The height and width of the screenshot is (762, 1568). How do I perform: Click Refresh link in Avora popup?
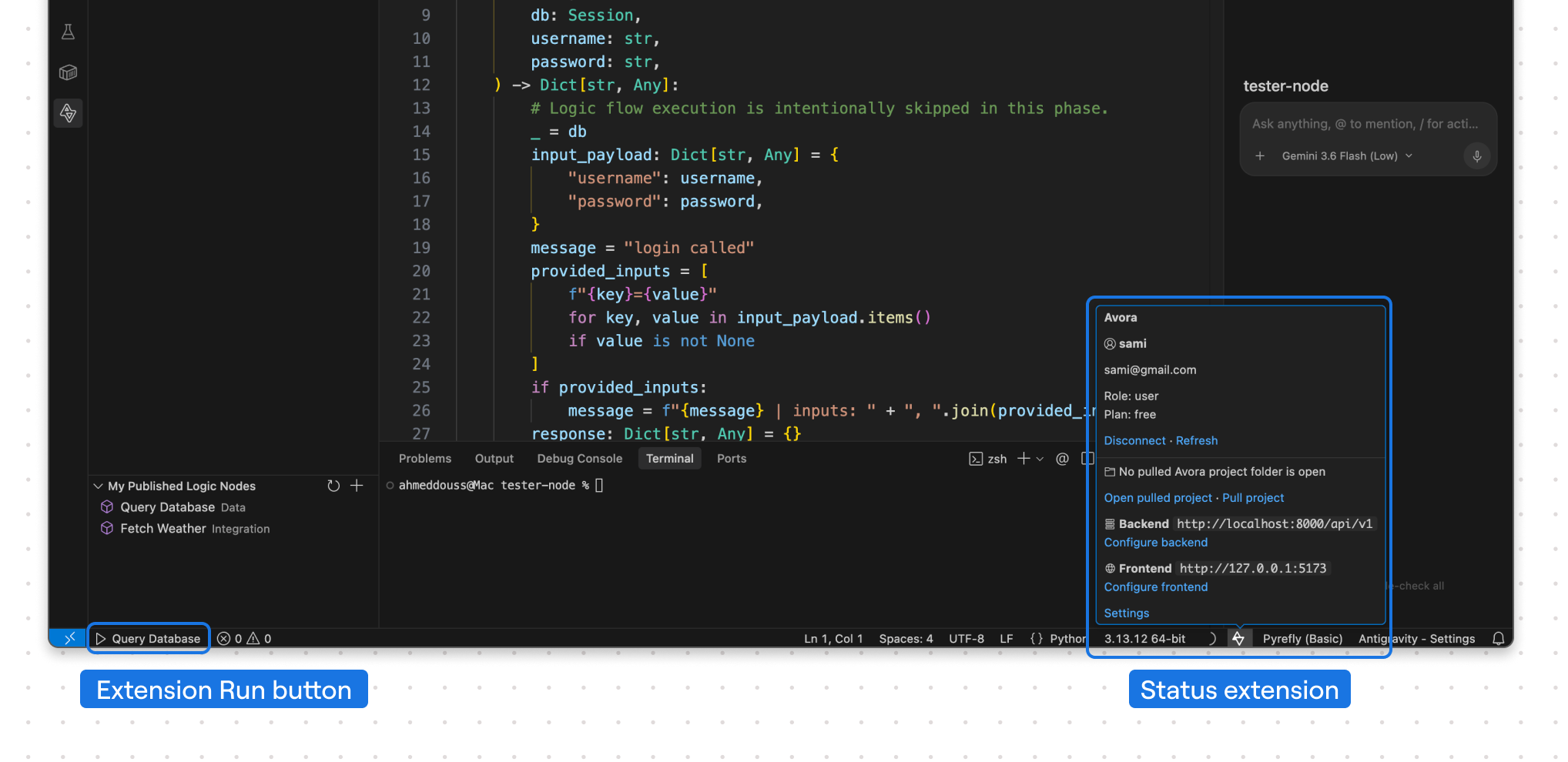tap(1197, 441)
